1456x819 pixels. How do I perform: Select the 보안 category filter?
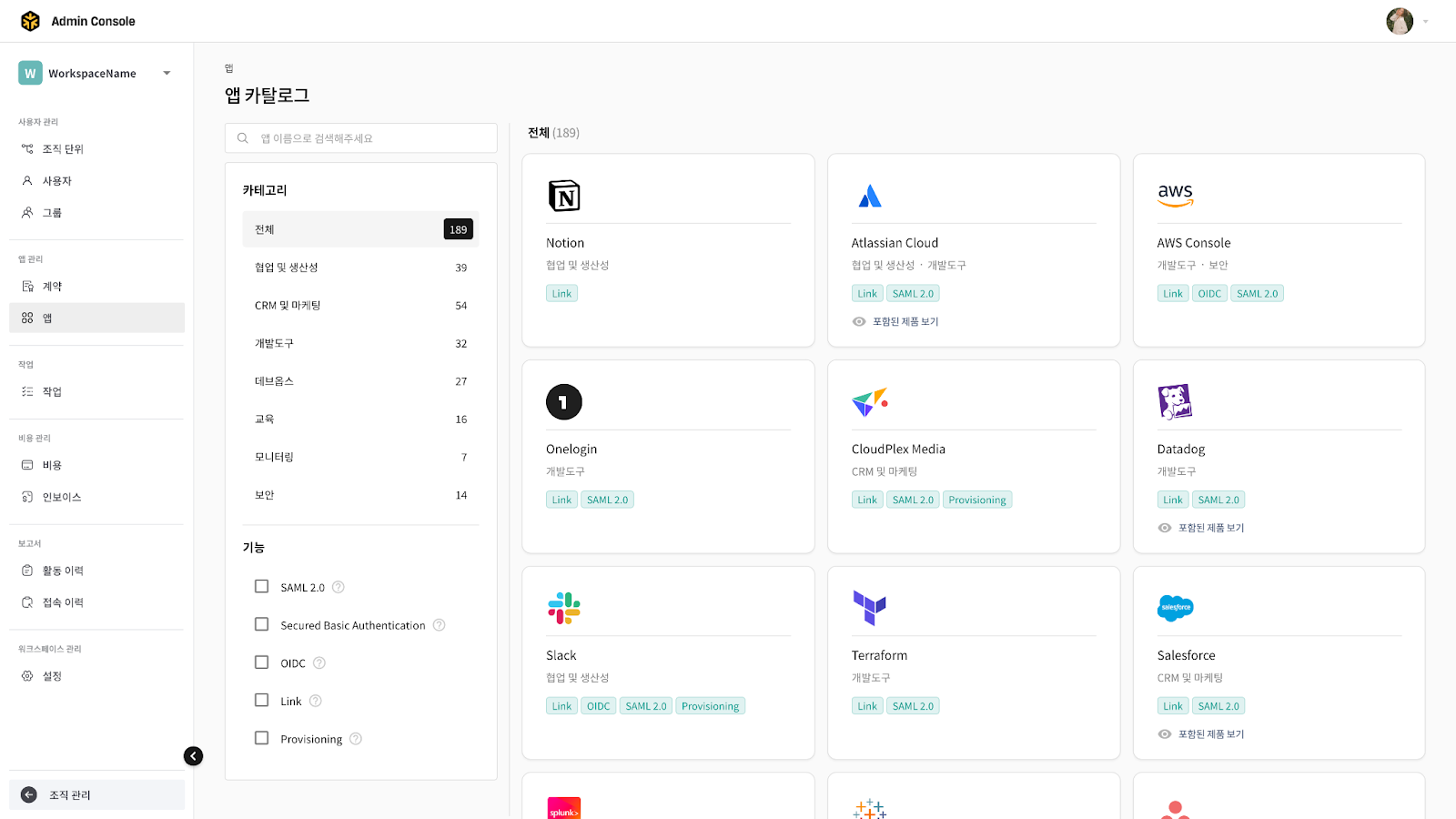coord(360,495)
